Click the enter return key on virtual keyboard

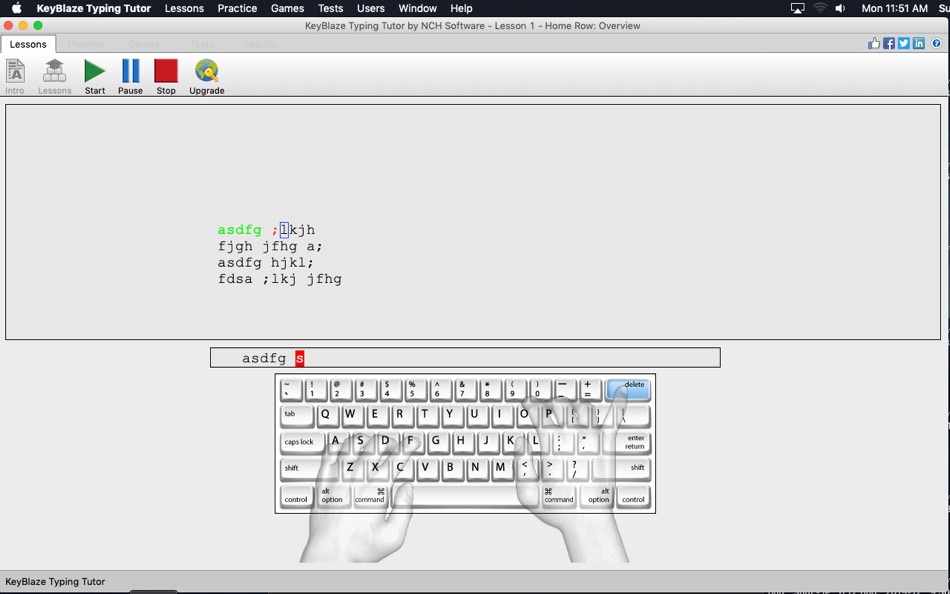[x=626, y=442]
